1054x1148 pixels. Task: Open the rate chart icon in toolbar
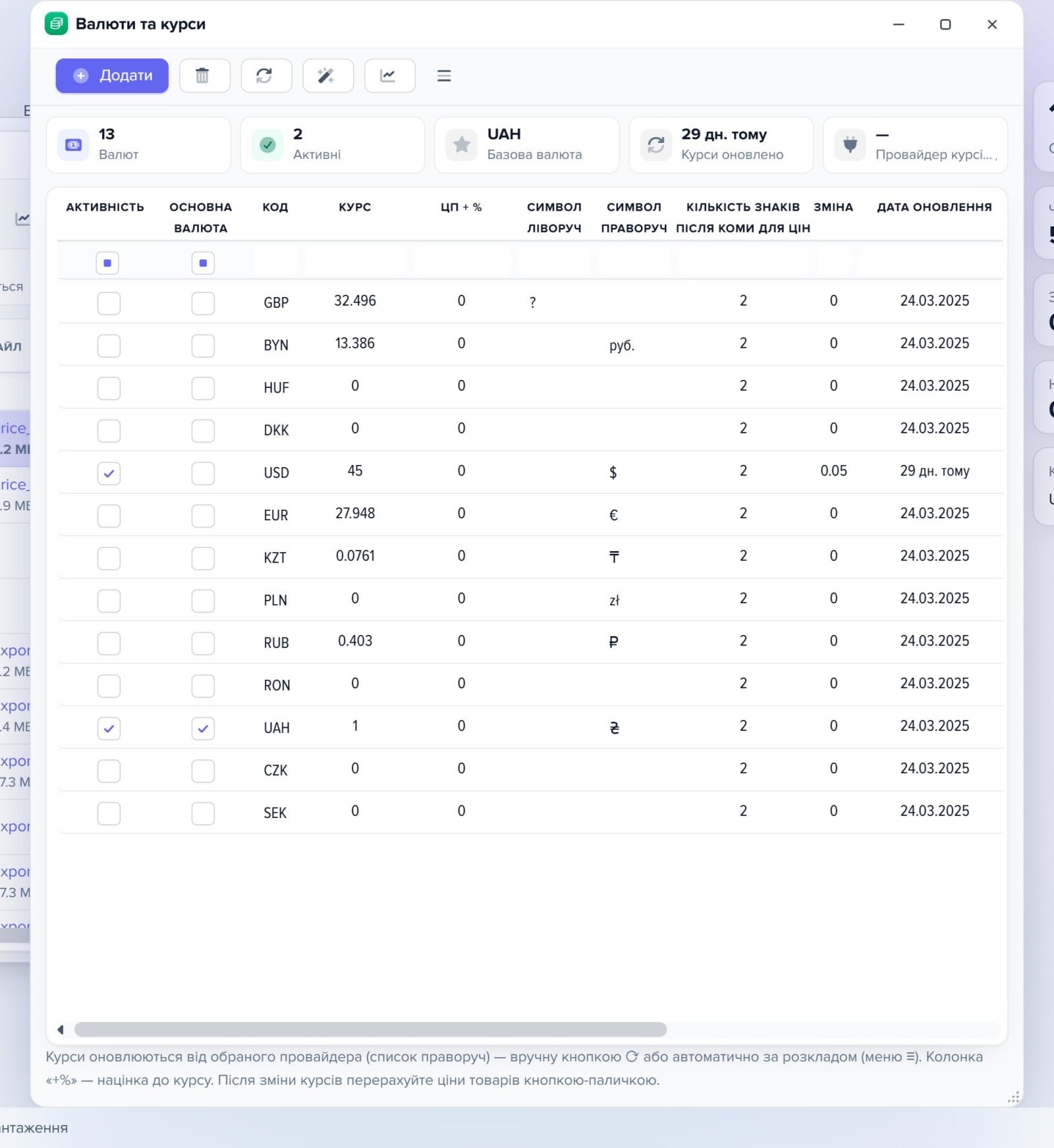coord(389,76)
